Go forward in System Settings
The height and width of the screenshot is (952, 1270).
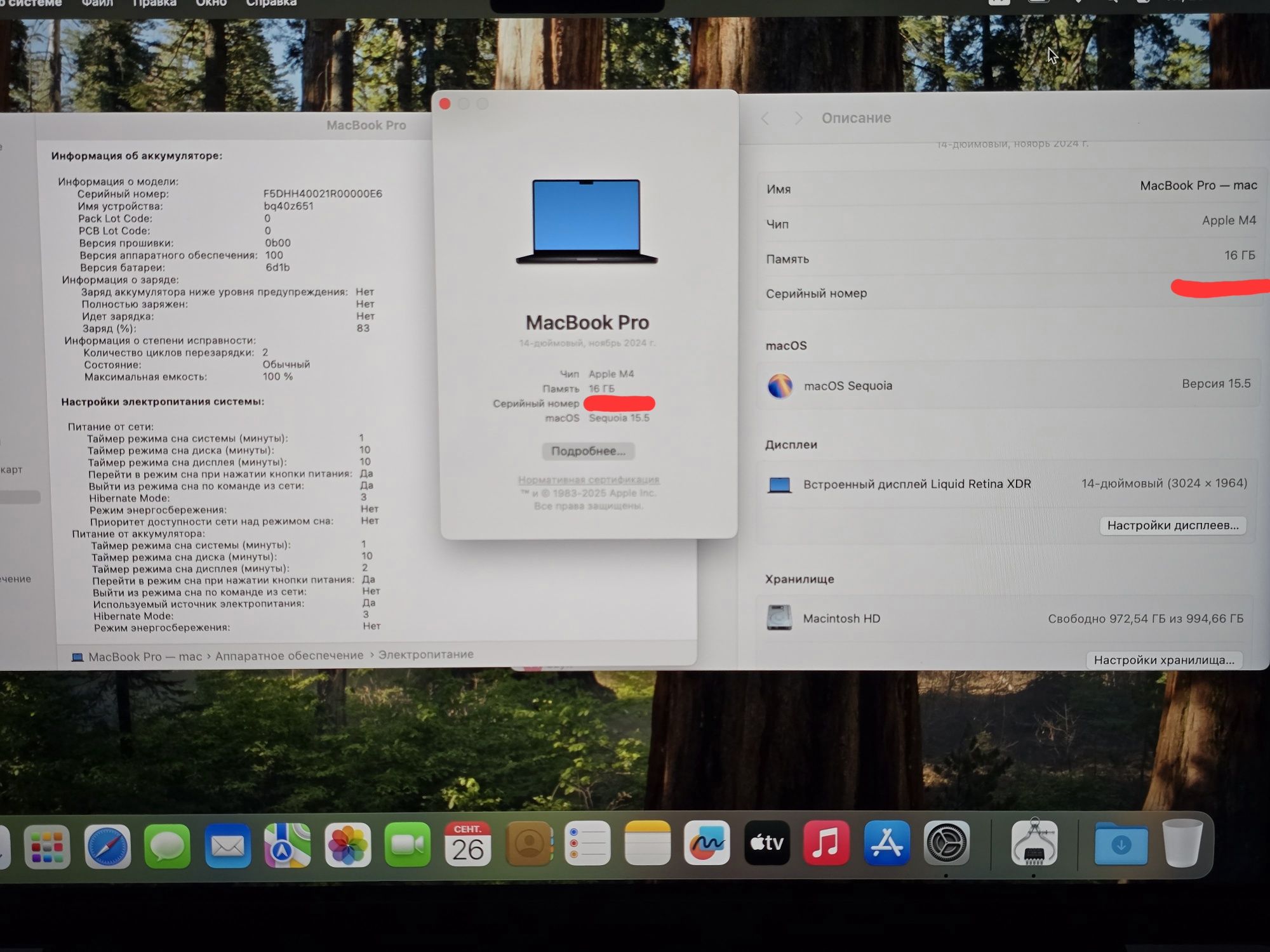coord(798,118)
